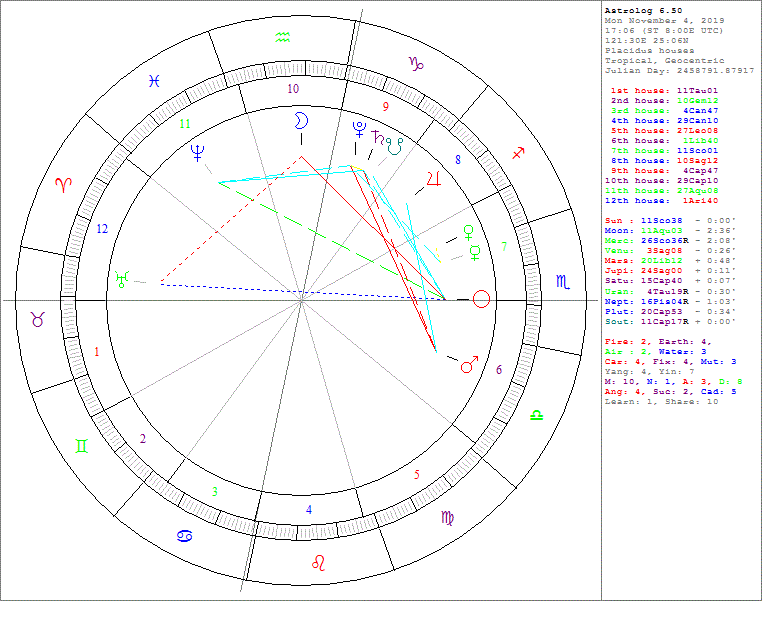Click the Sun glyph on the chart
The image size is (775, 617).
click(482, 299)
